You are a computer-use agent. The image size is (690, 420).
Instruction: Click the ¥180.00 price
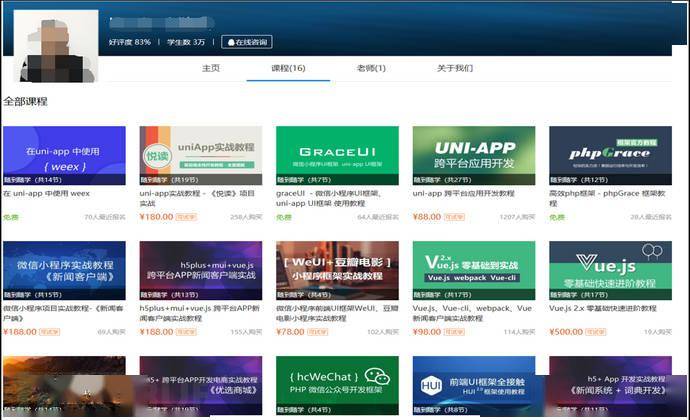point(156,217)
